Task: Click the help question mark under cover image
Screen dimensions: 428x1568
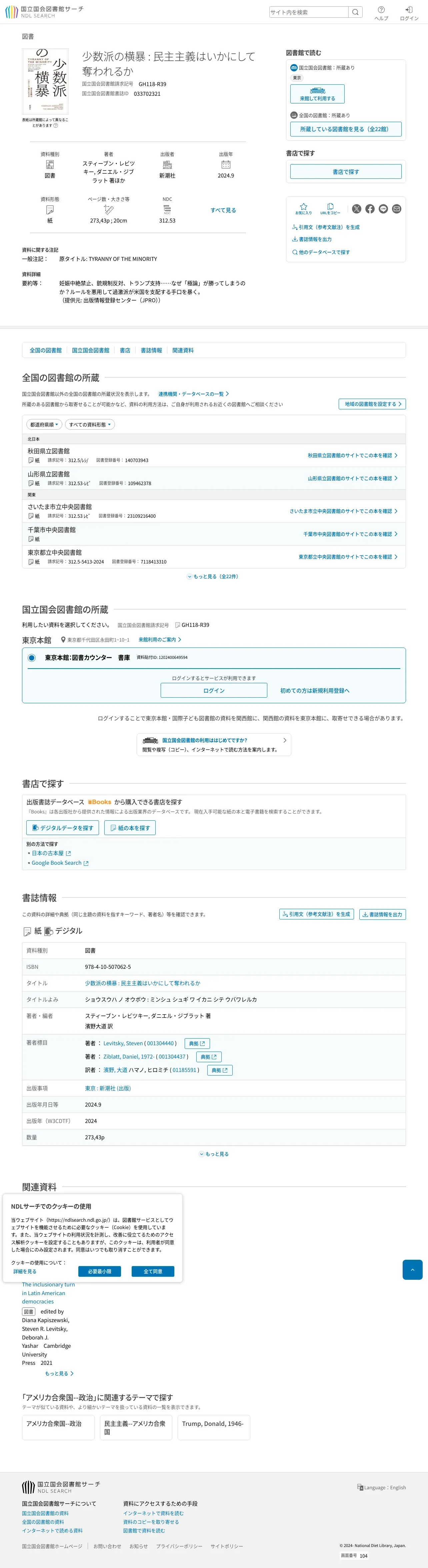Action: point(56,125)
